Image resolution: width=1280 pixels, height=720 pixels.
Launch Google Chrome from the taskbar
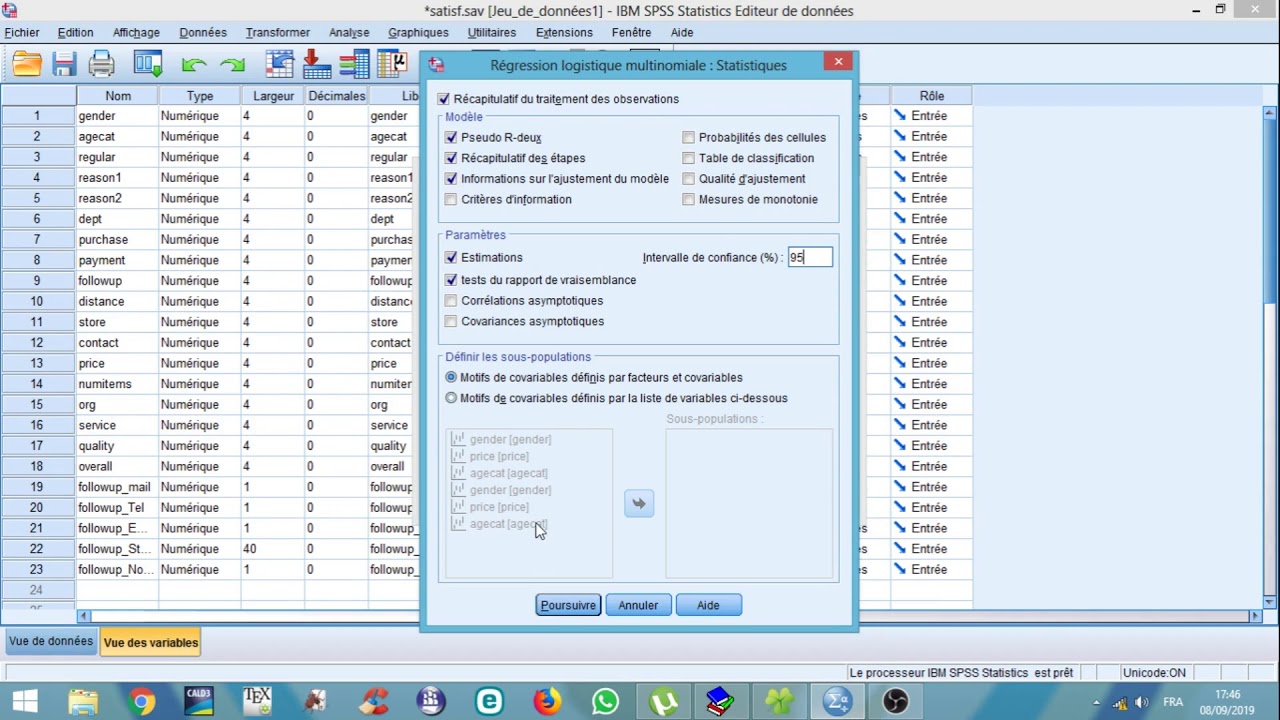141,702
